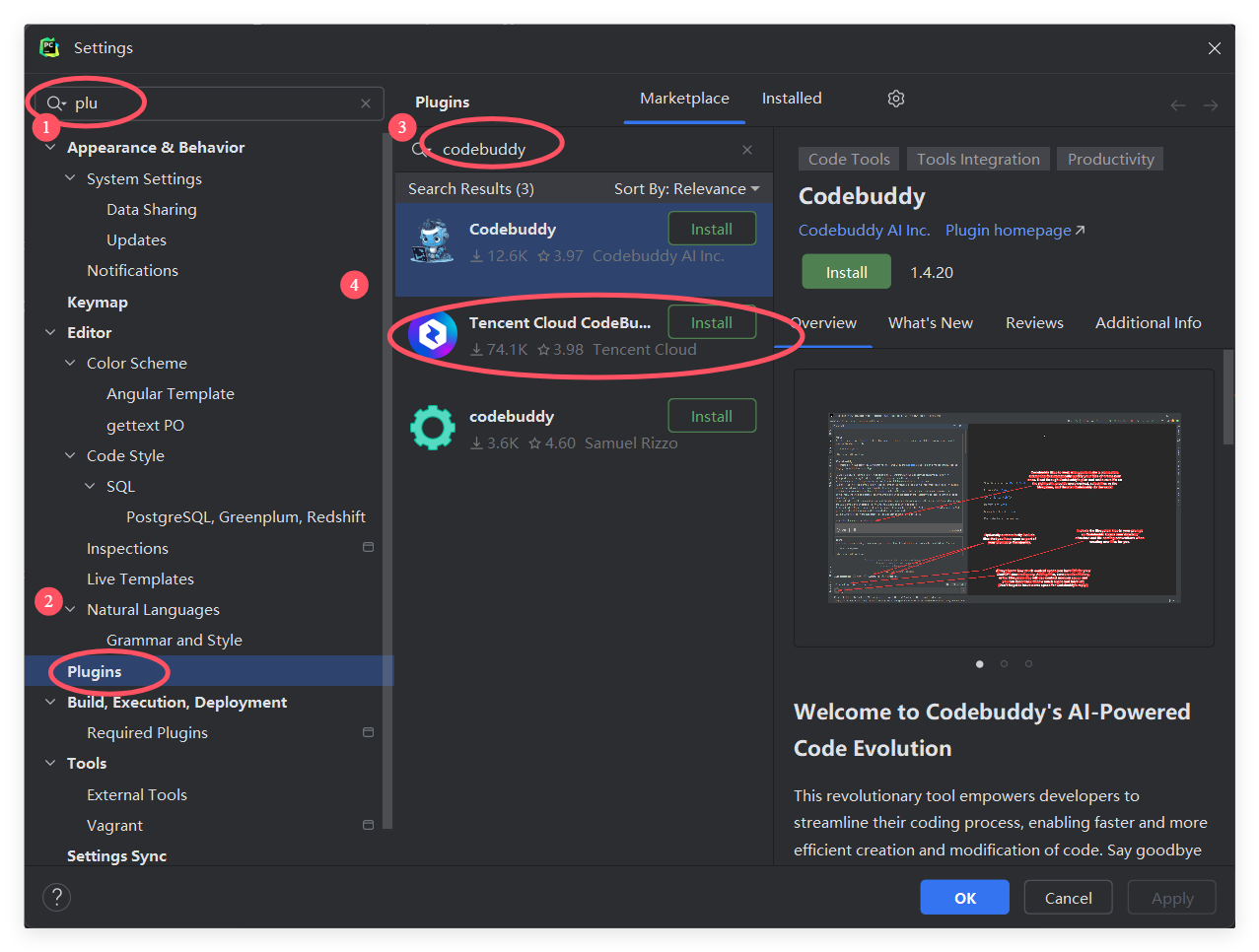Viewport: 1259px width, 952px height.
Task: Select the third screenshot carousel dot
Action: click(x=1028, y=663)
